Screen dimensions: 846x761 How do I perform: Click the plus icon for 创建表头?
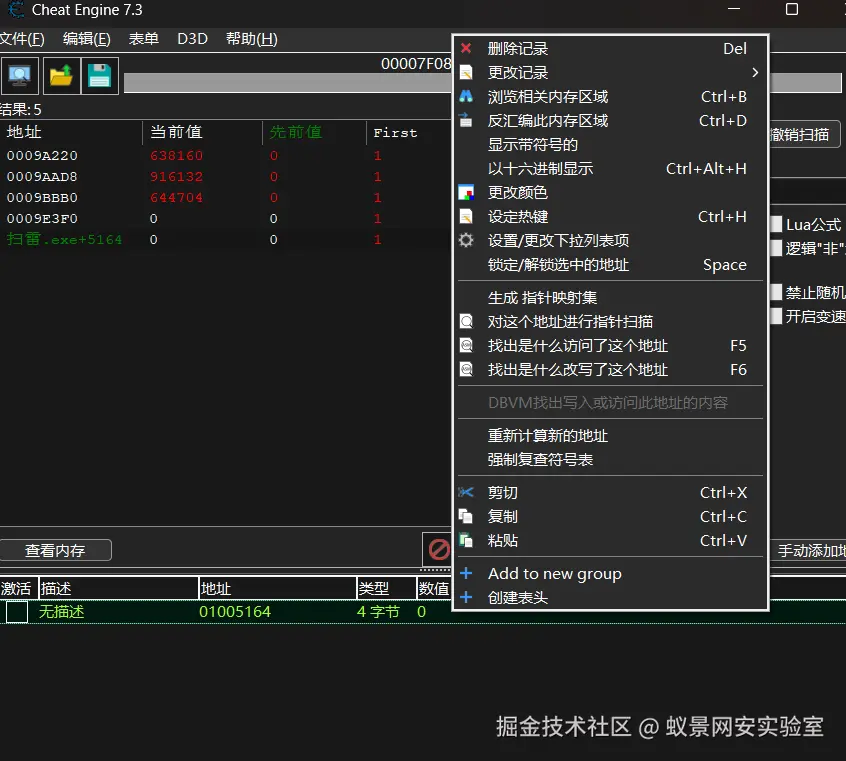pyautogui.click(x=466, y=597)
